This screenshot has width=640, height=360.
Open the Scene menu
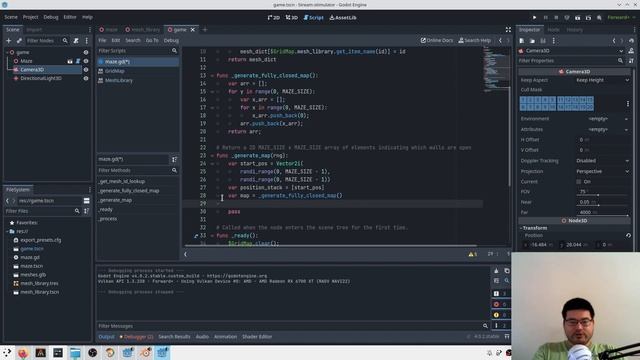tap(11, 17)
